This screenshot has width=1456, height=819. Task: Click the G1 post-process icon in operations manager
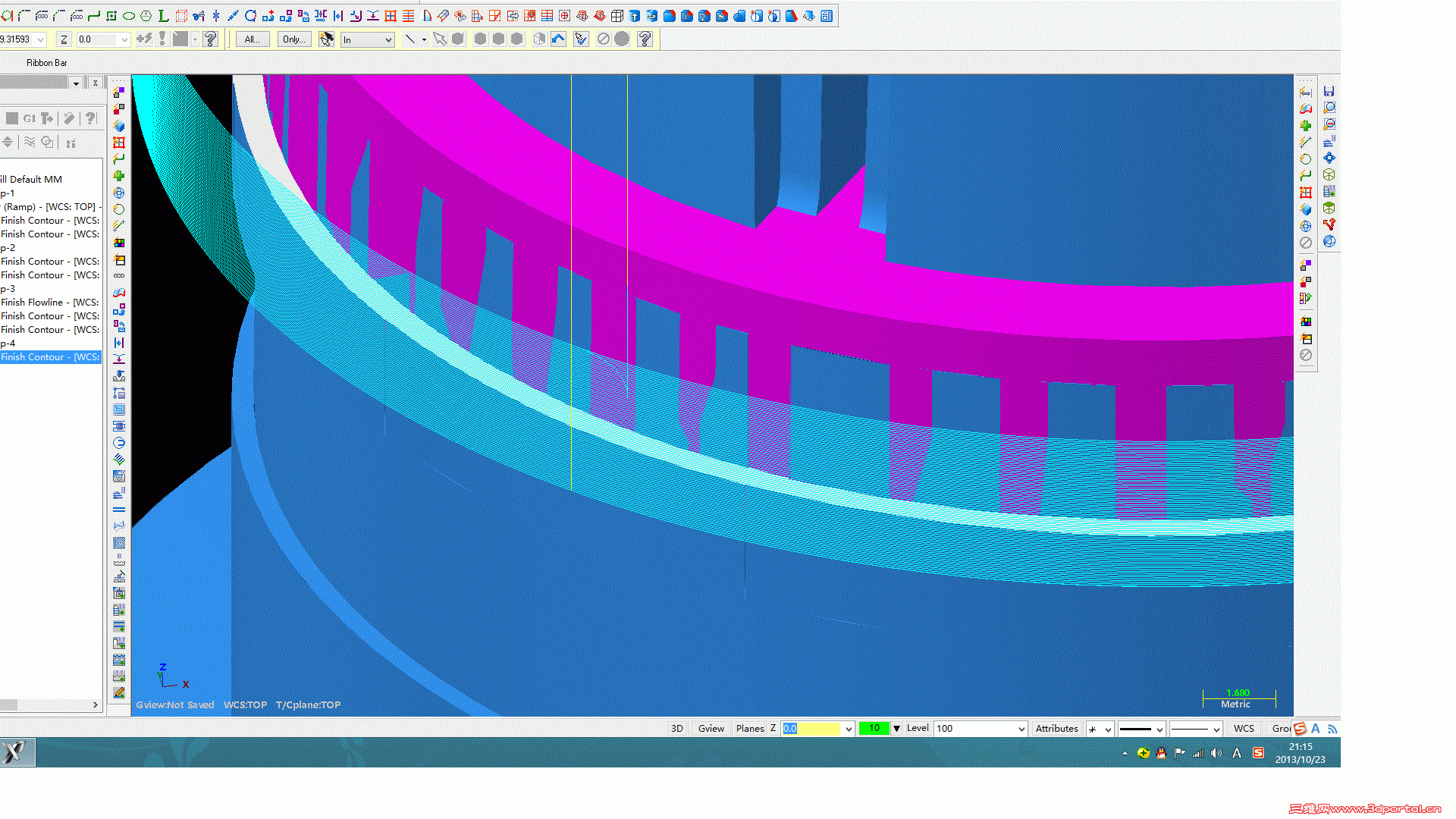point(29,118)
